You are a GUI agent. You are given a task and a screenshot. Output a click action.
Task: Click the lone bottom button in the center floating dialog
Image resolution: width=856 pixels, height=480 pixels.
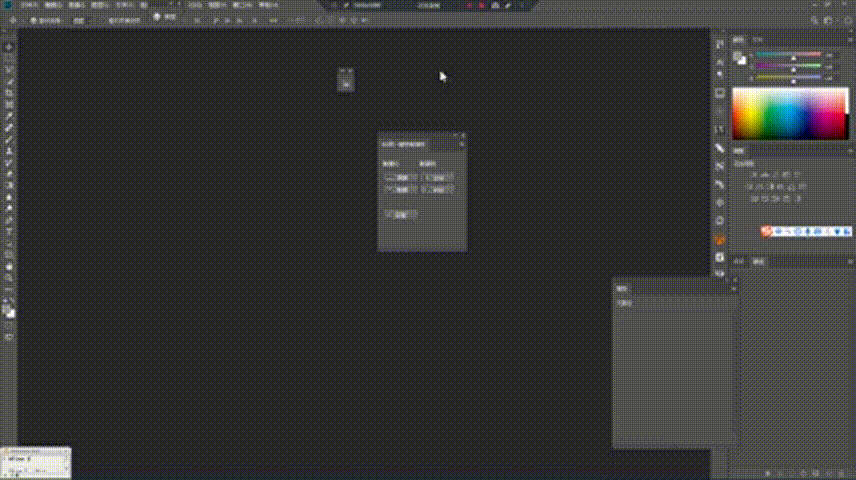pyautogui.click(x=401, y=215)
